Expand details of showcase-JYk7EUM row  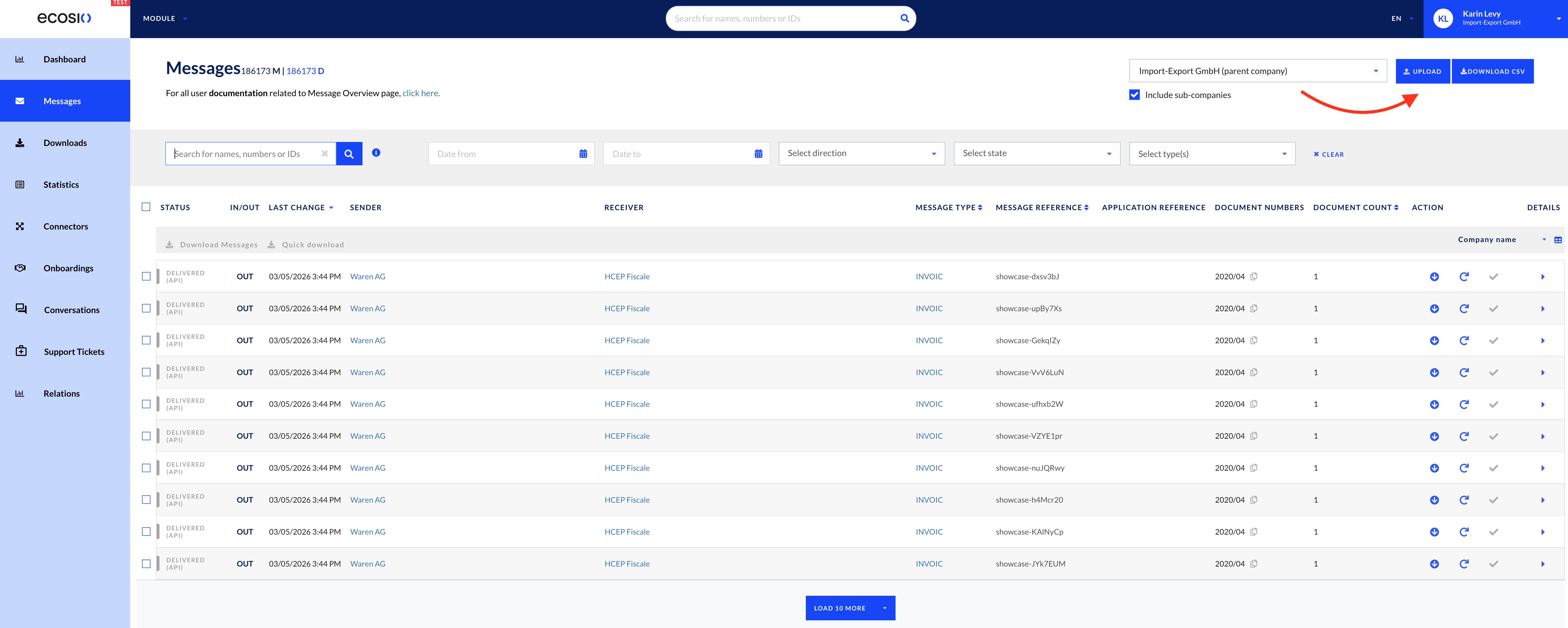pyautogui.click(x=1543, y=564)
